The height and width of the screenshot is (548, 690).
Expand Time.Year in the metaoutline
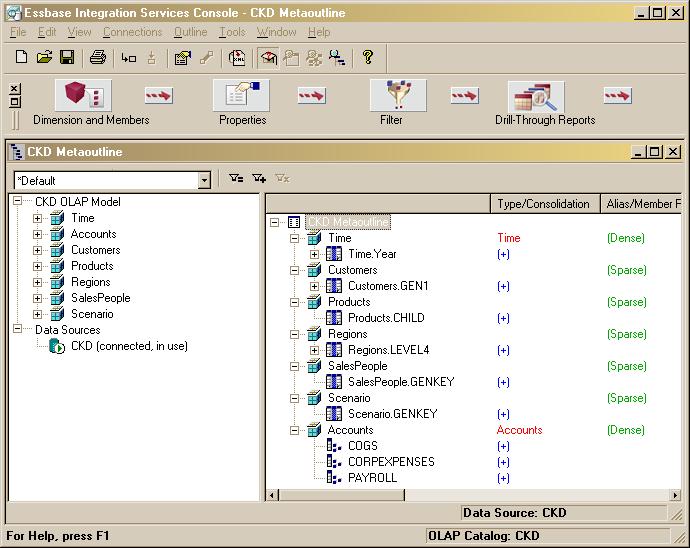pyautogui.click(x=314, y=254)
